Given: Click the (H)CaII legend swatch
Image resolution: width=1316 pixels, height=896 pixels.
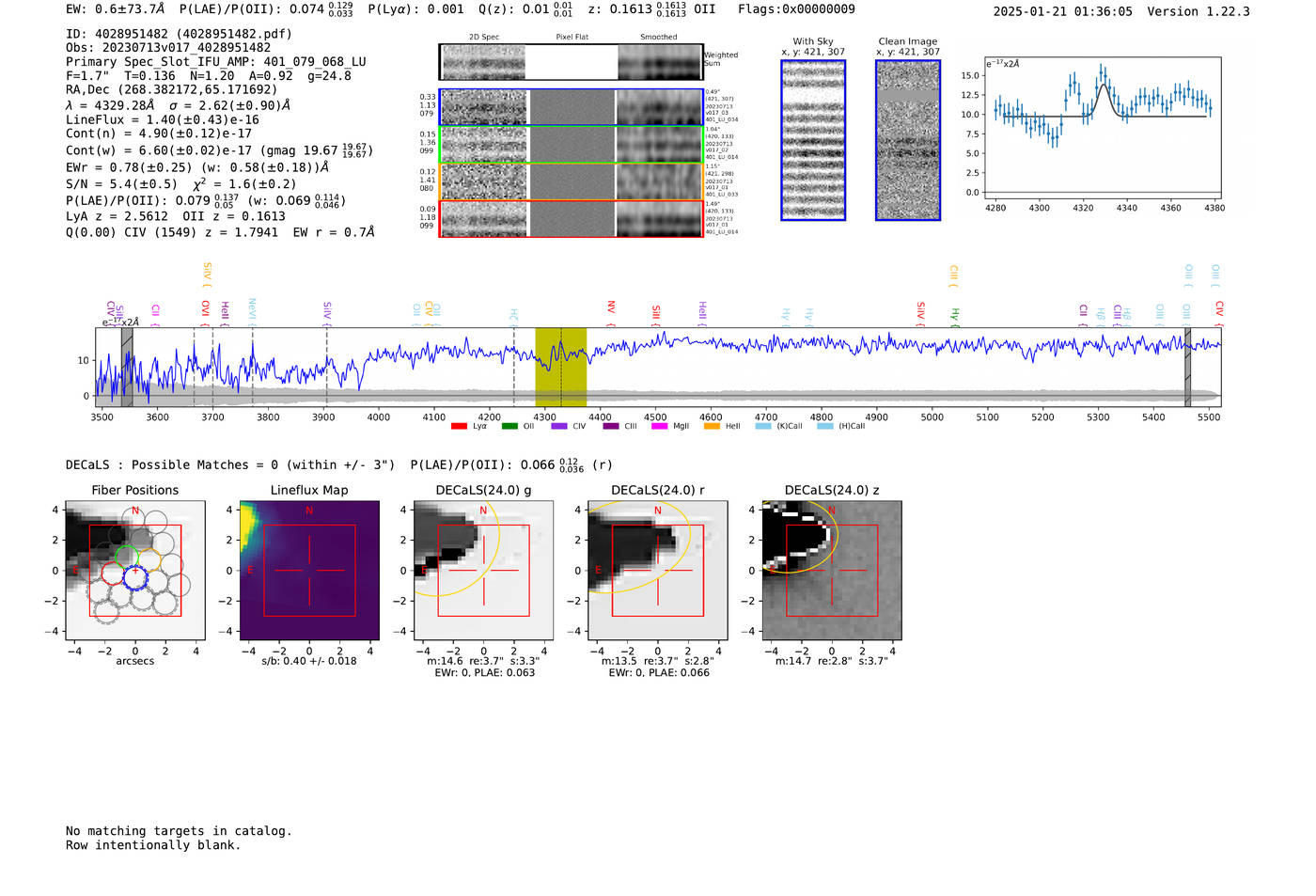Looking at the screenshot, I should point(825,427).
